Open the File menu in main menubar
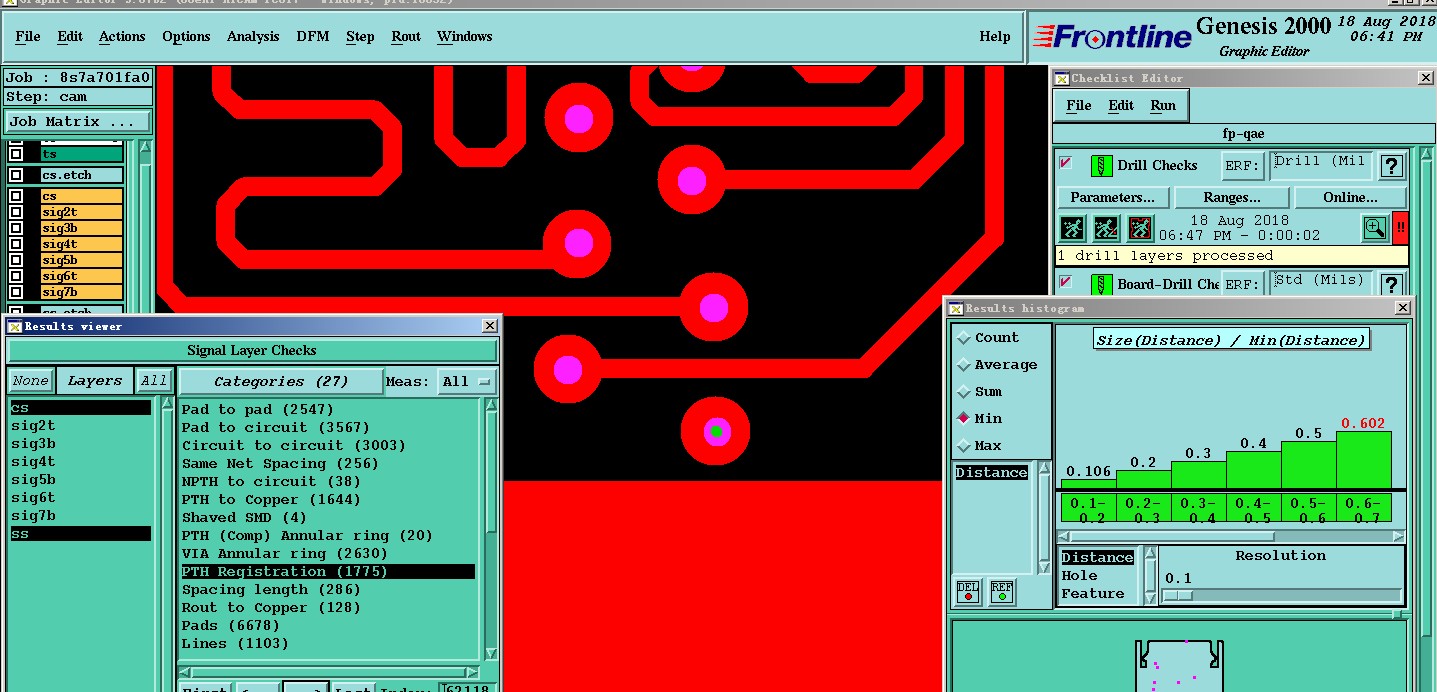 coord(28,36)
